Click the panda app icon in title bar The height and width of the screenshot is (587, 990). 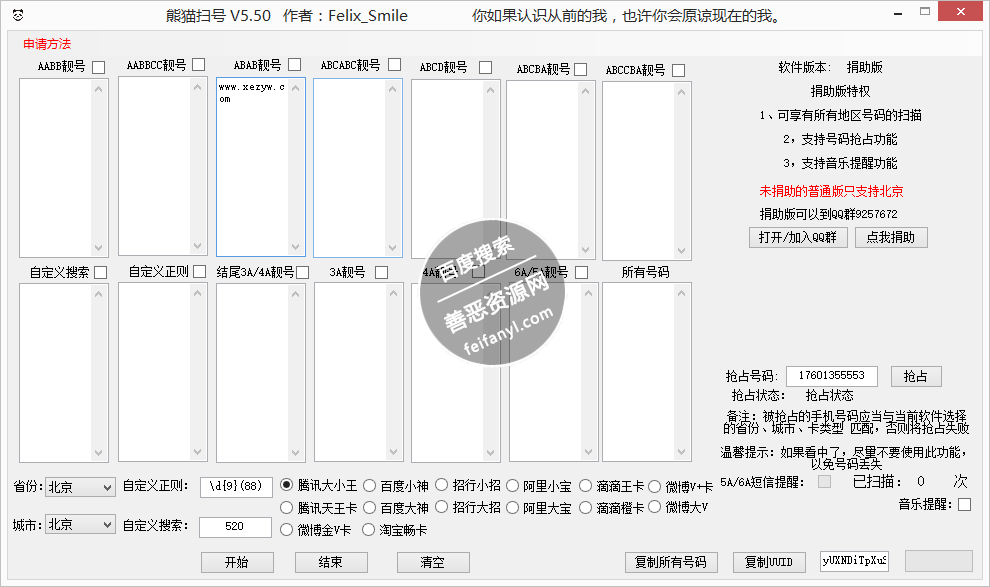tap(18, 16)
